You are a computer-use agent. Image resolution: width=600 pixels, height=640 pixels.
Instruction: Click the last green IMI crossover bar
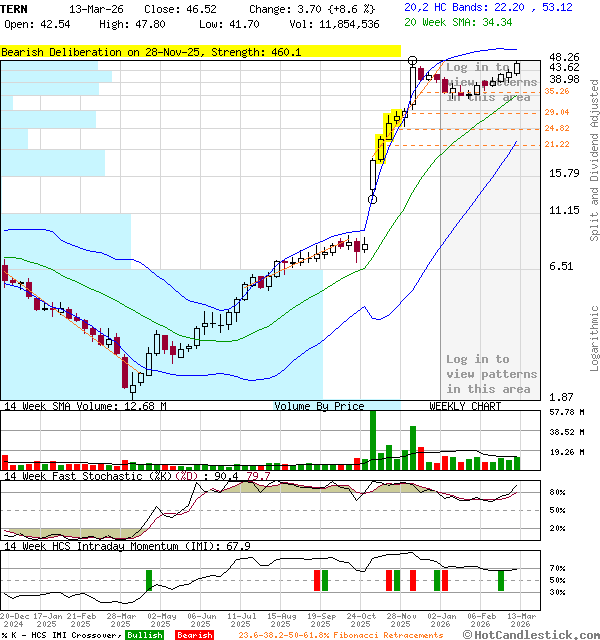point(501,580)
